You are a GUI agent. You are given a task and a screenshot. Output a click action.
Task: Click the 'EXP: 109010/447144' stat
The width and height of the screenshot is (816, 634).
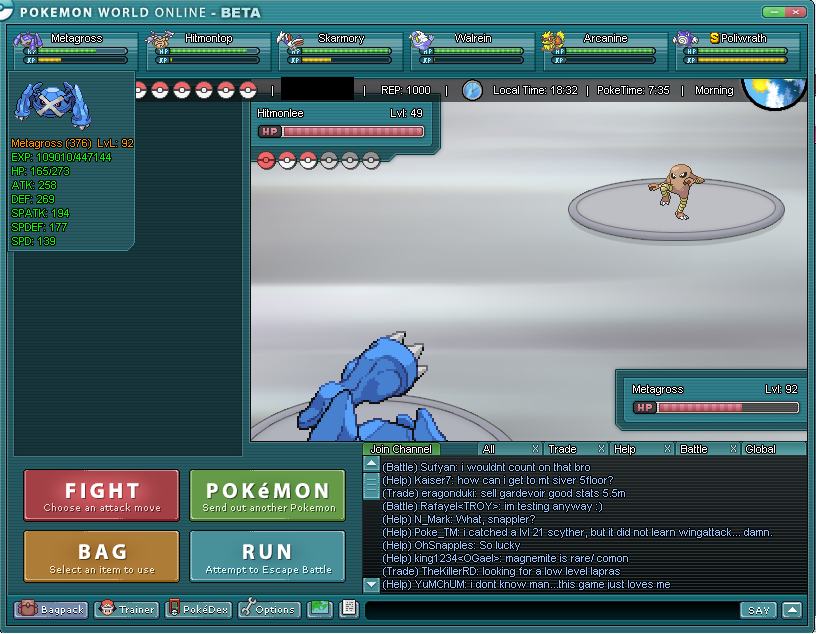(61, 157)
